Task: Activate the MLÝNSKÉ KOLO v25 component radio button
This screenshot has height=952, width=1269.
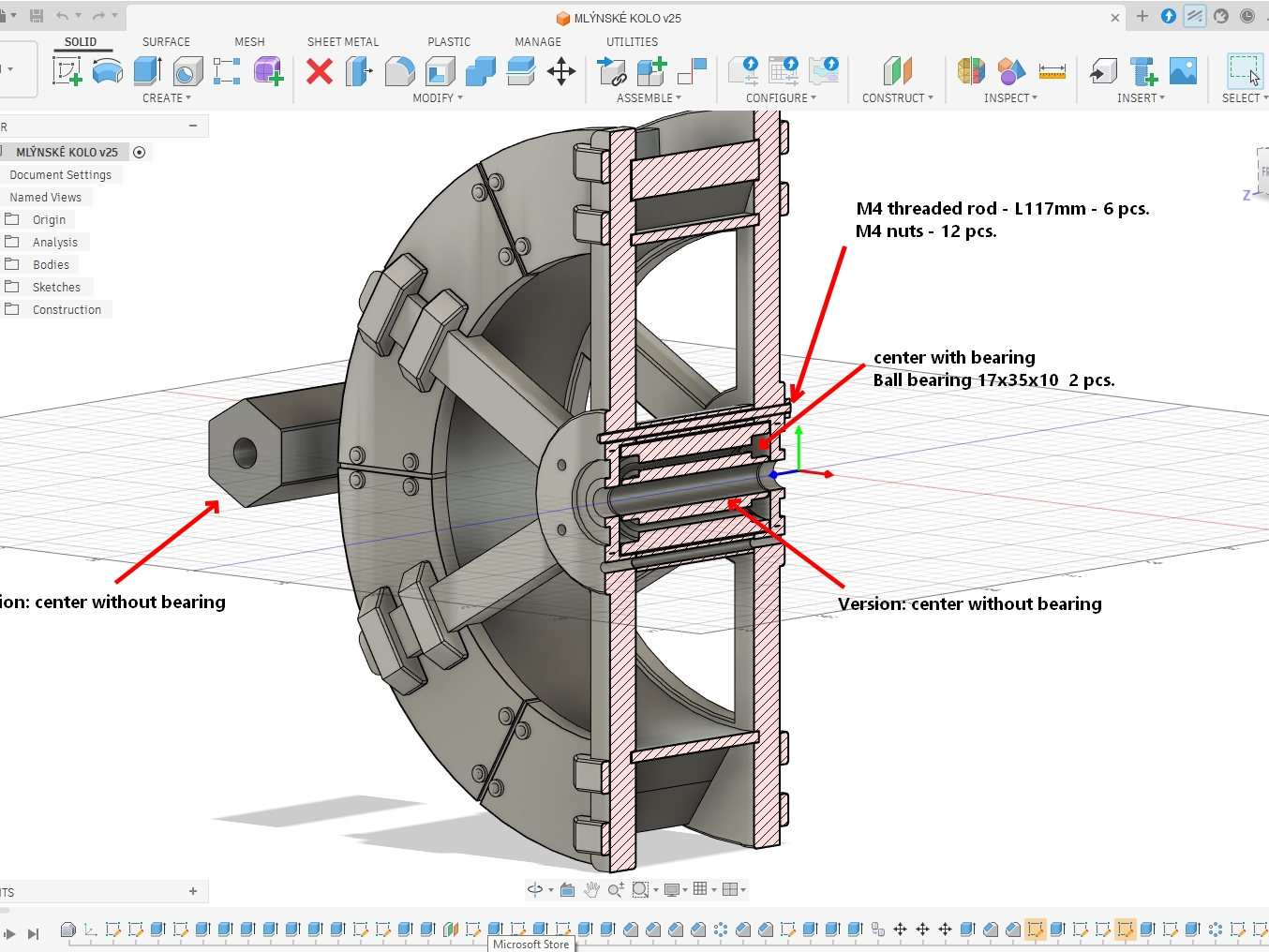Action: point(140,152)
